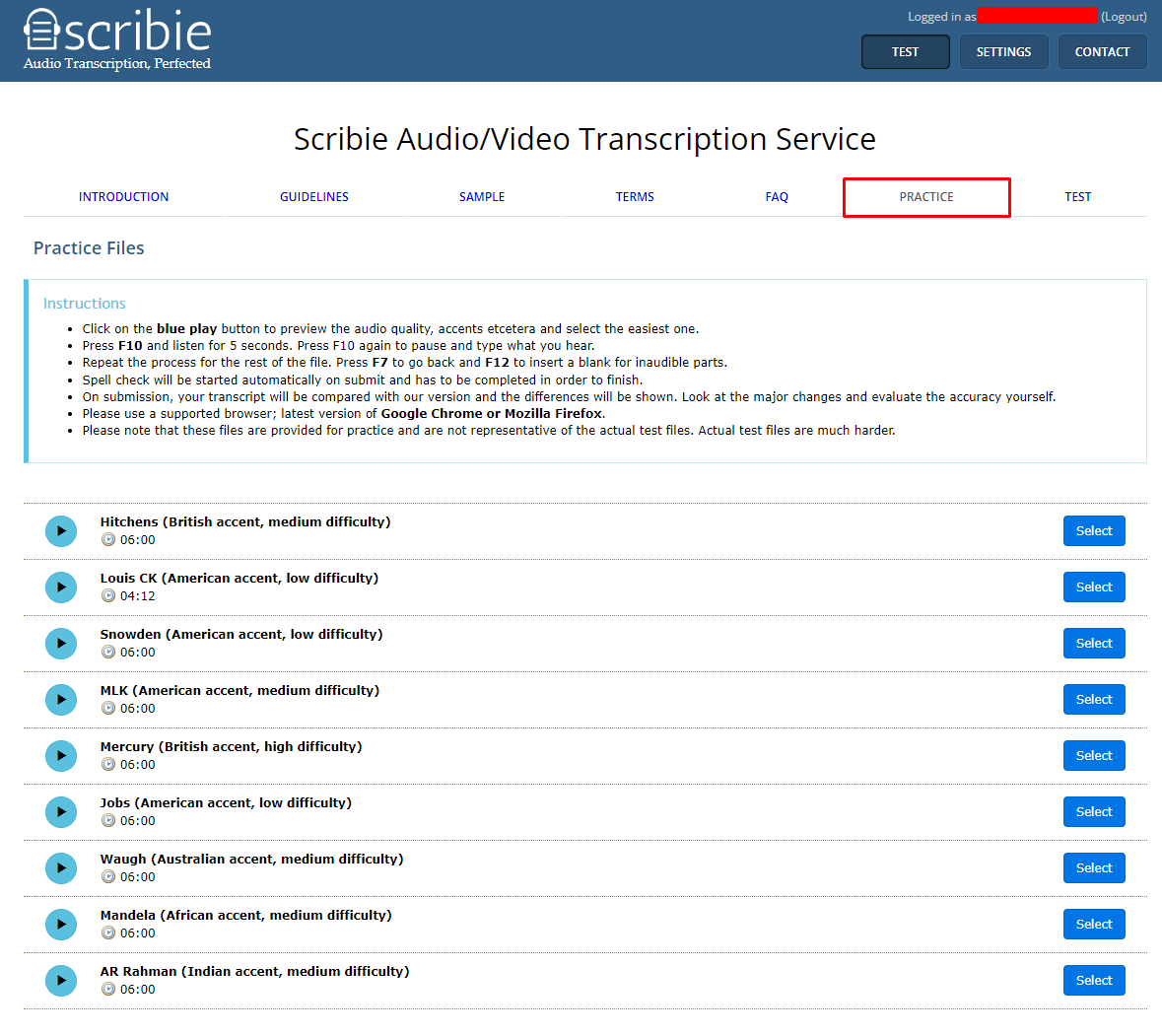Play the Jobs audio preview
Screen dimensions: 1162x1036
coord(61,813)
